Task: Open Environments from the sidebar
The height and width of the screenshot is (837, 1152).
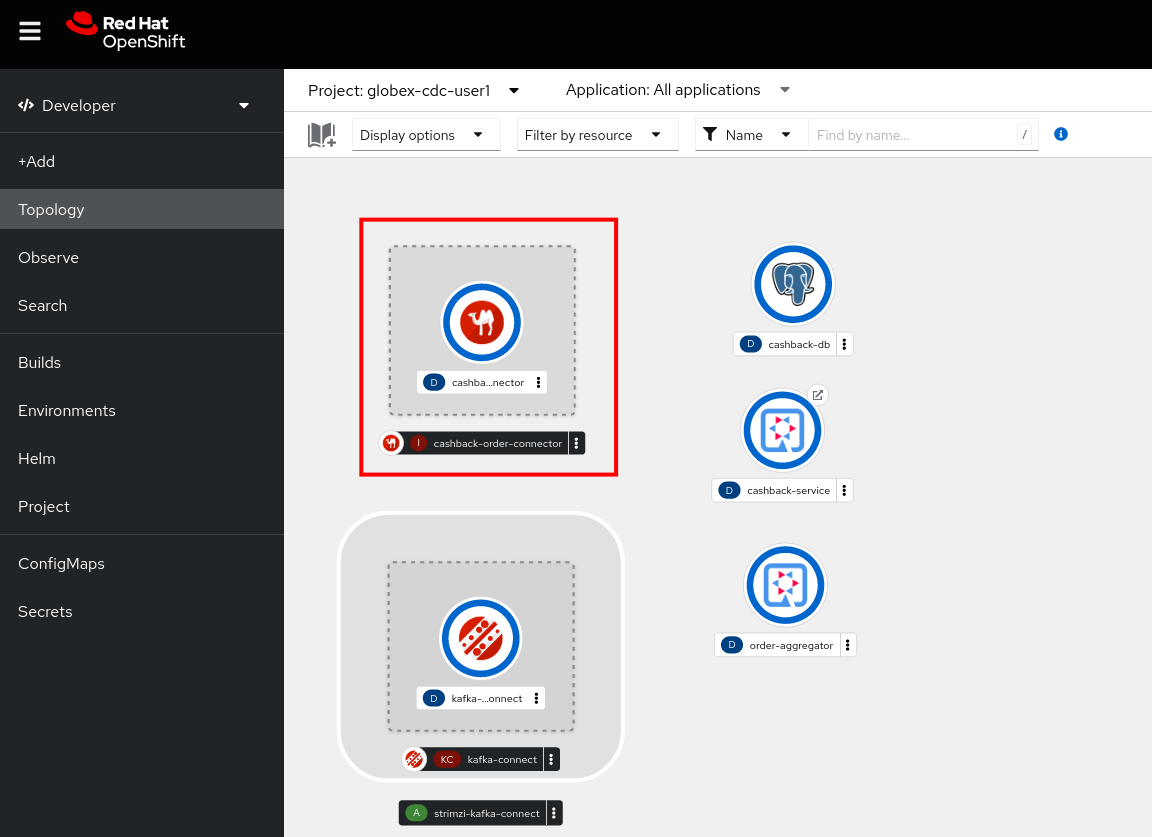Action: tap(142, 411)
